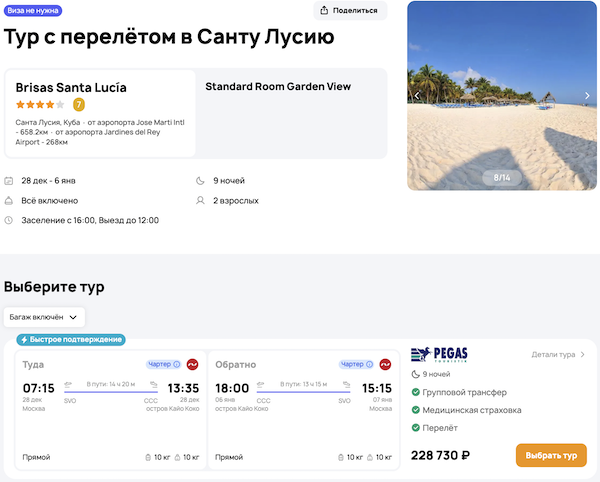Click the calendar icon beside 28 дек - 6 янв
This screenshot has height=482, width=600.
point(9,181)
